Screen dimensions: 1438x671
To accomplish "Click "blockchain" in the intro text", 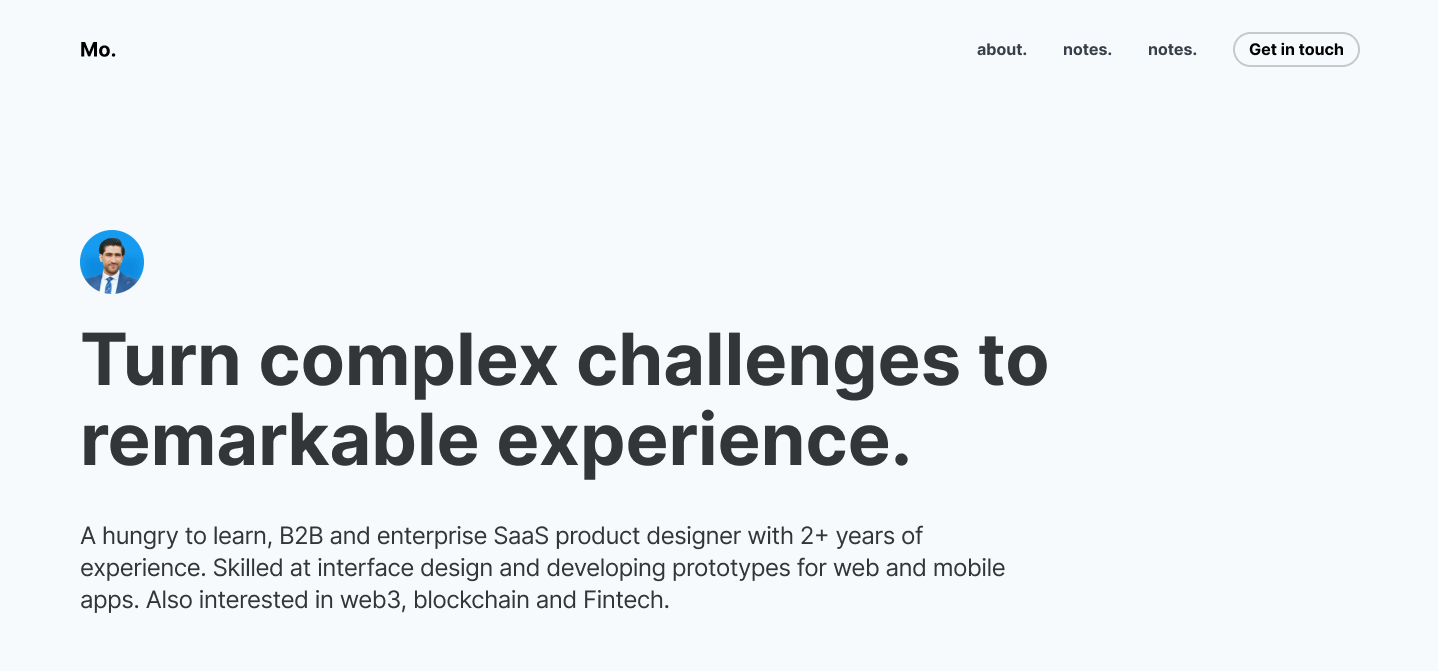I will pyautogui.click(x=470, y=599).
